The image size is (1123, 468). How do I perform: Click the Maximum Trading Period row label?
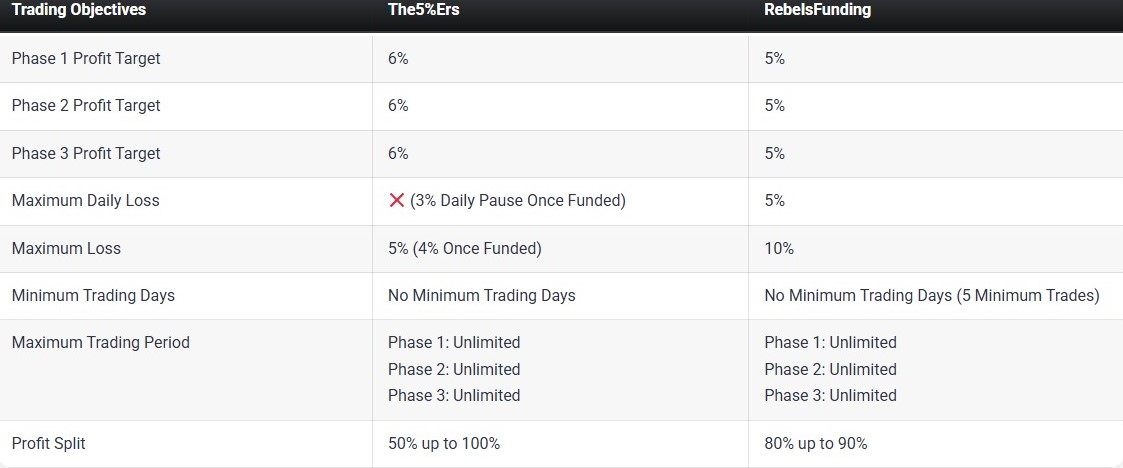pos(100,342)
